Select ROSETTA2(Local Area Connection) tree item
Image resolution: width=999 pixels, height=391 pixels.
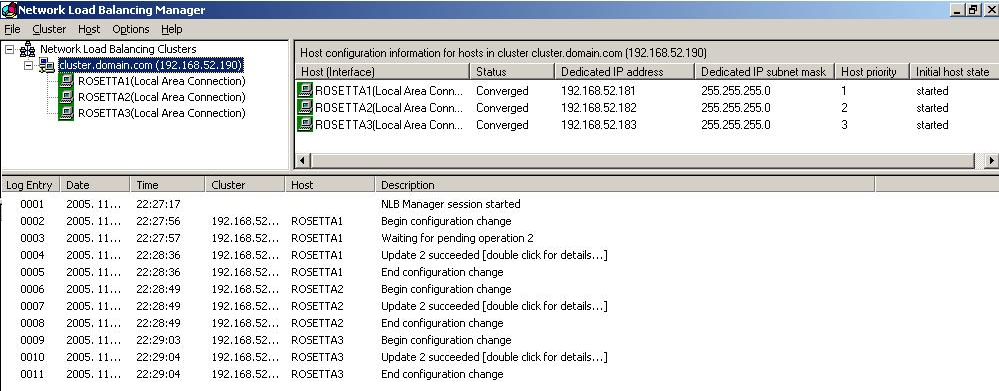[161, 97]
